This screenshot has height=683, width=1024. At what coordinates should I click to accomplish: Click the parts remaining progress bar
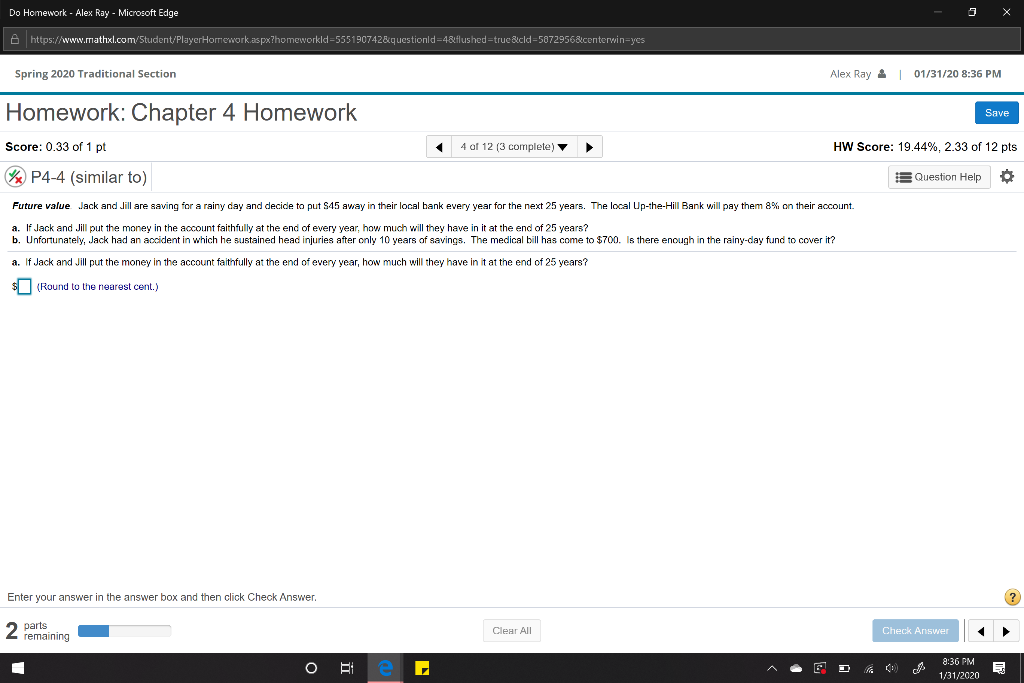pos(124,630)
